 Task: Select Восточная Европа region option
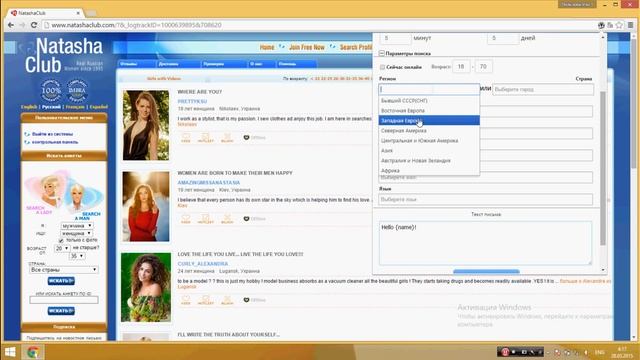pos(429,111)
